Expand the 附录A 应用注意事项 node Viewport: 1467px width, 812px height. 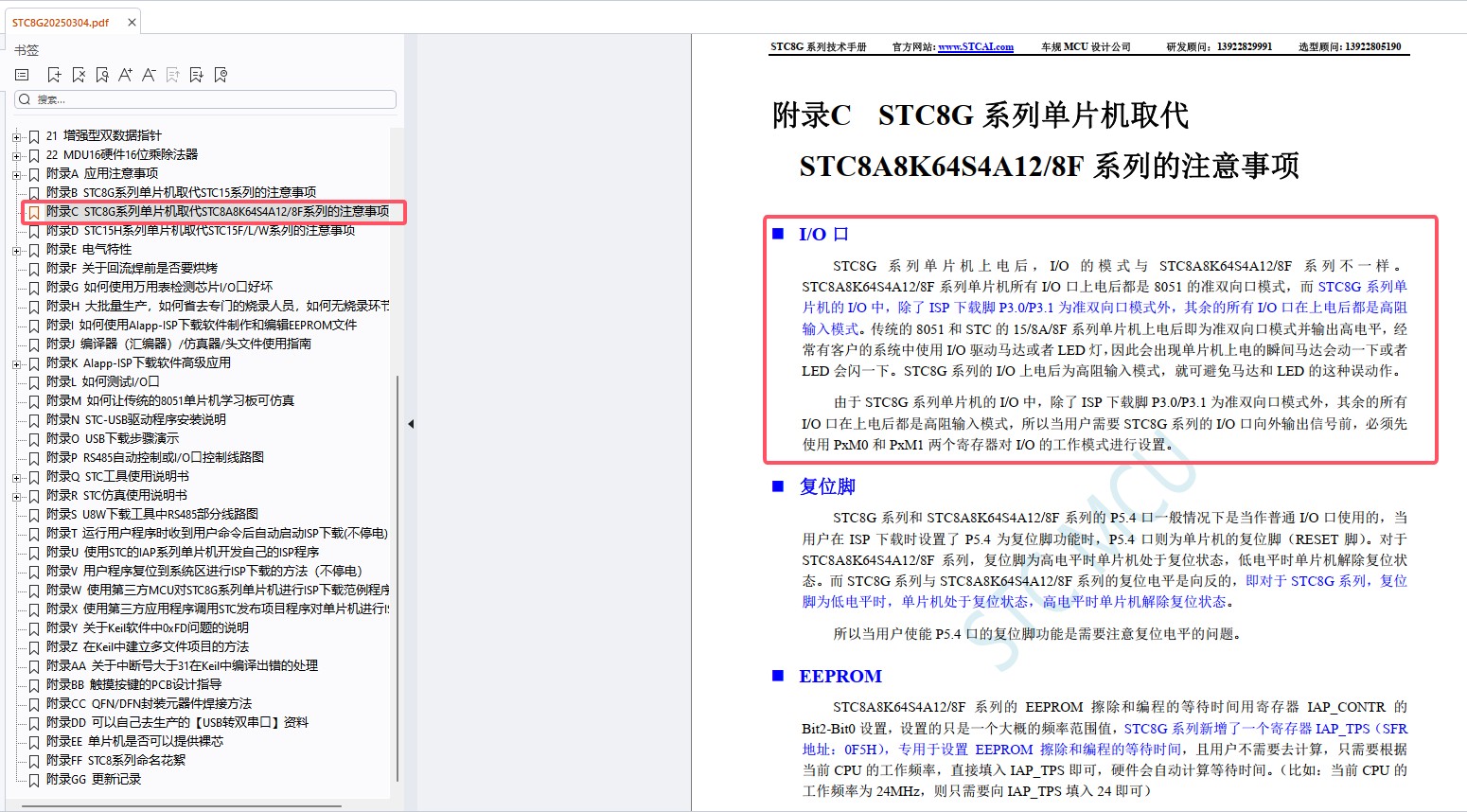(16, 174)
